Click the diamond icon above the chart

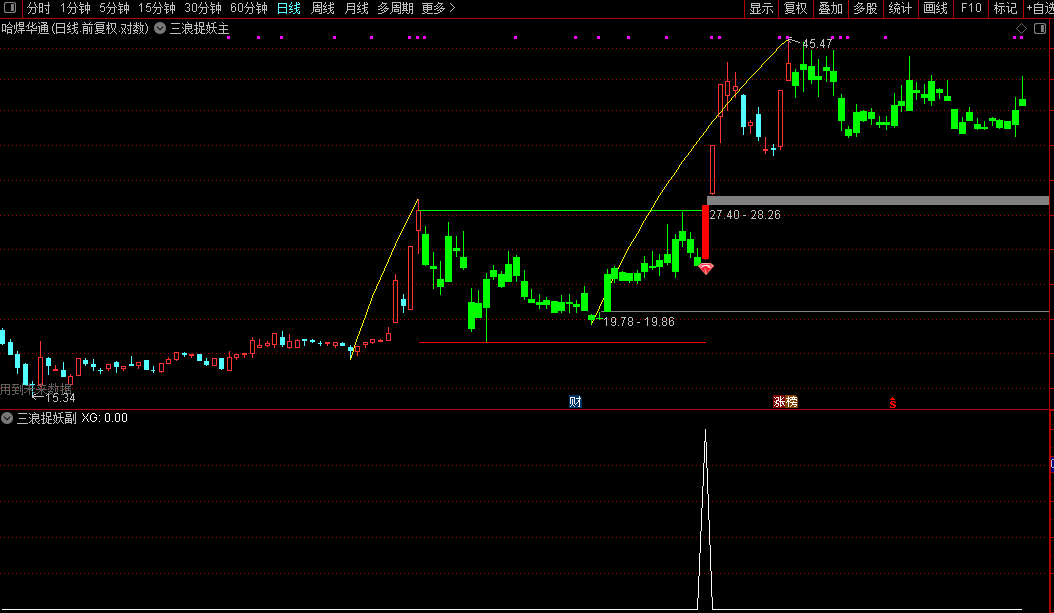1021,28
